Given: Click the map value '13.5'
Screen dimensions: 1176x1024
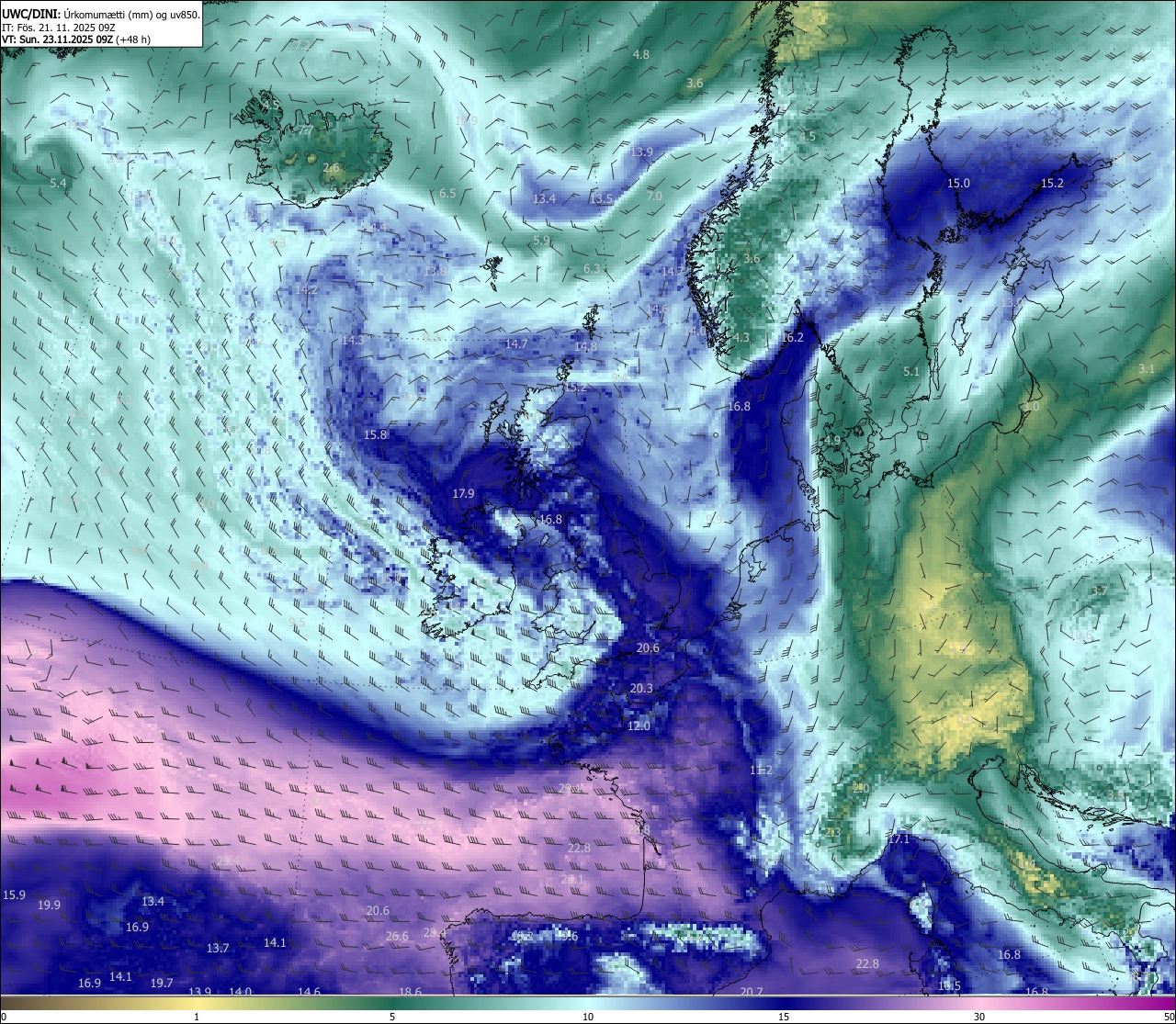Looking at the screenshot, I should tap(602, 199).
